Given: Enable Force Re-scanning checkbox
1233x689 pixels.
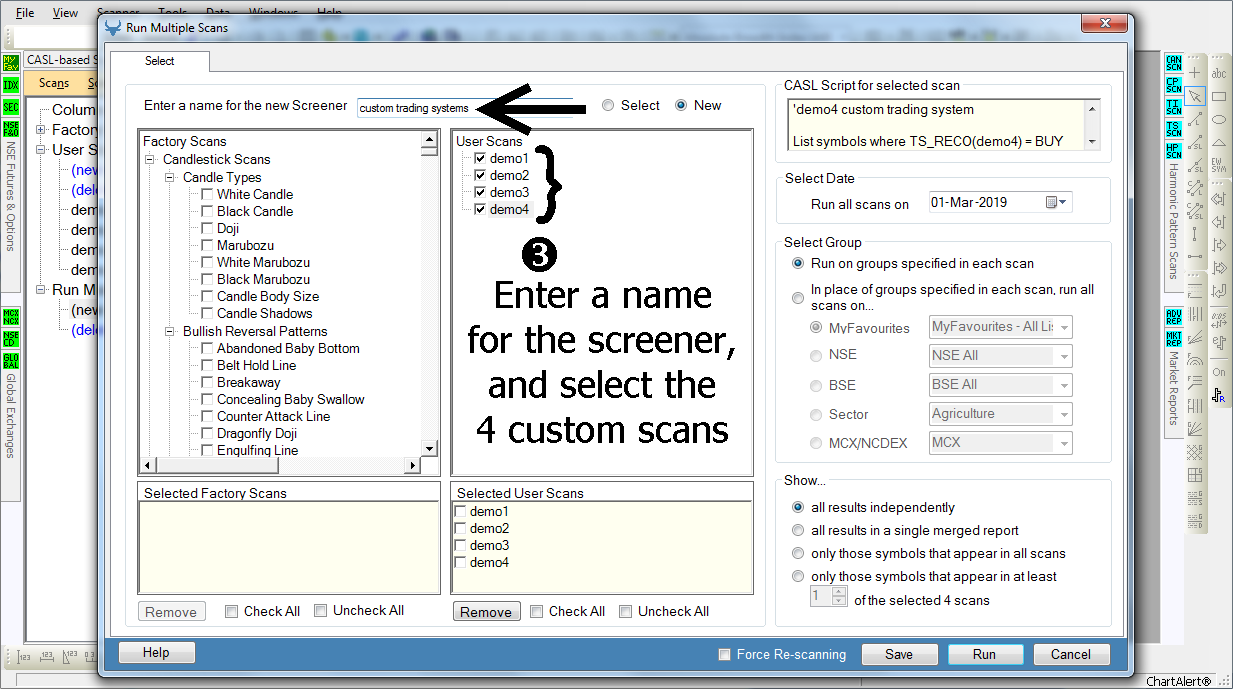Looking at the screenshot, I should 725,654.
